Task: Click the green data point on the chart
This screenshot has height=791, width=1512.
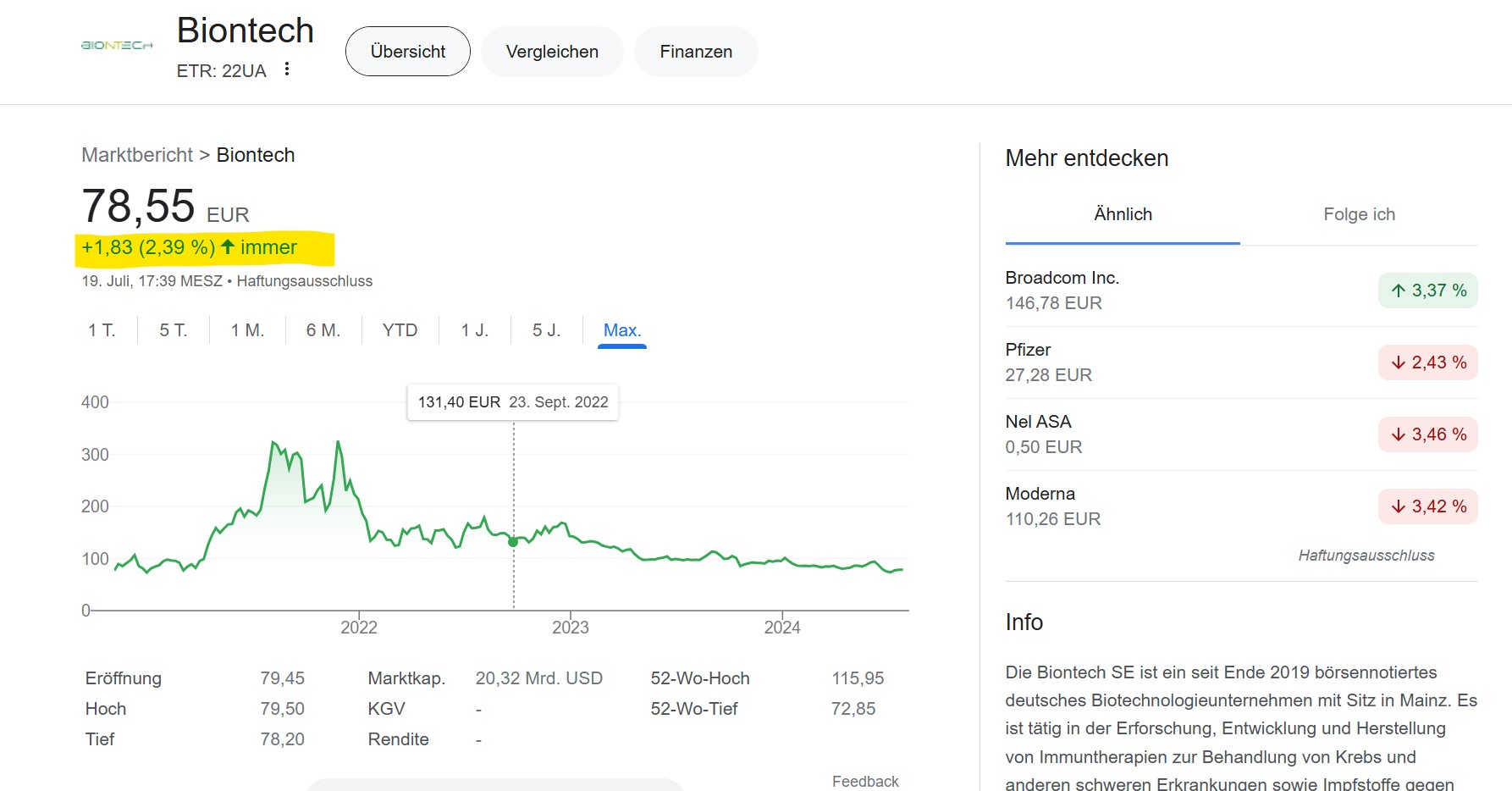Action: coord(513,541)
